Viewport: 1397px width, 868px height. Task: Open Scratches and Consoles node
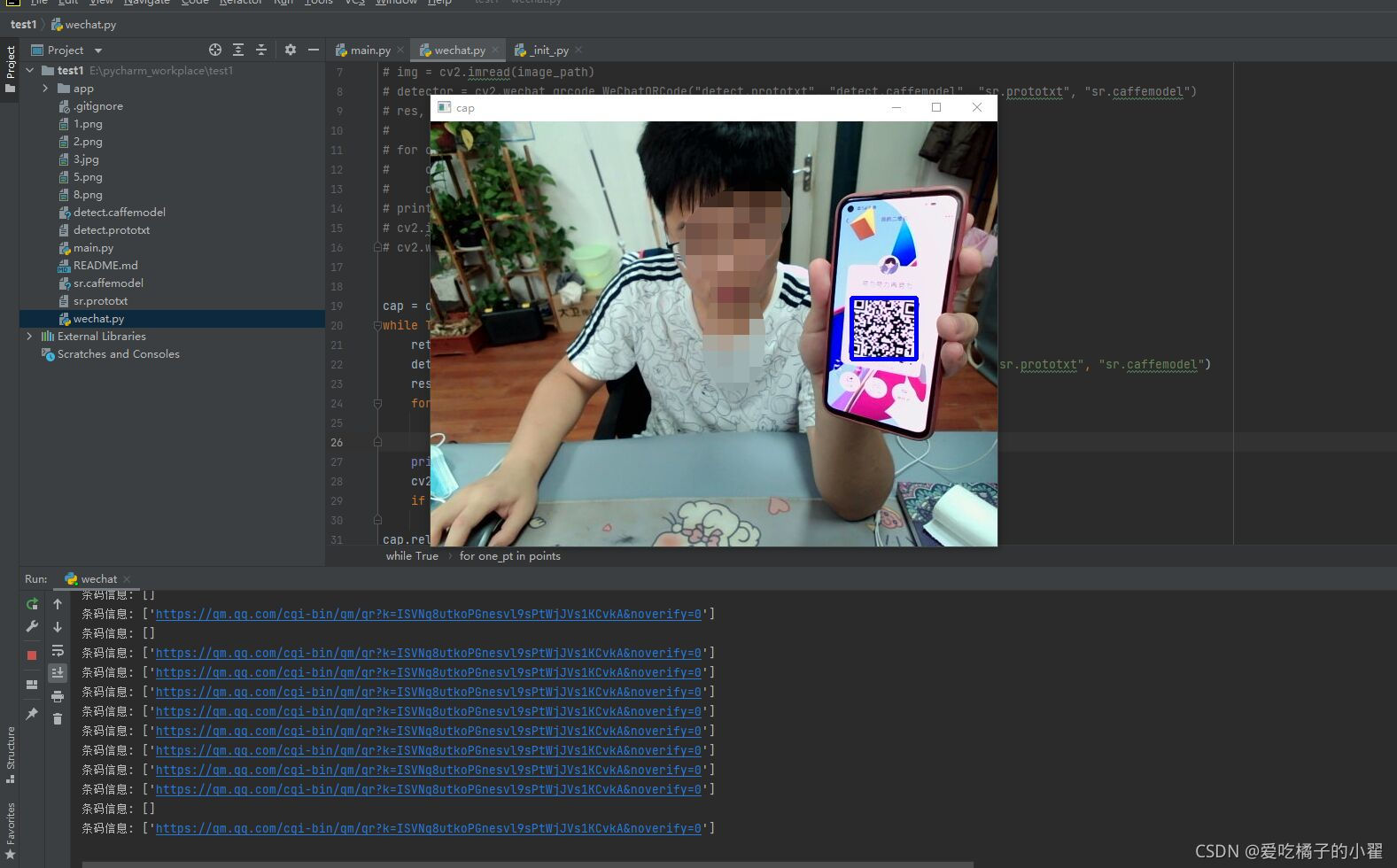pos(118,354)
